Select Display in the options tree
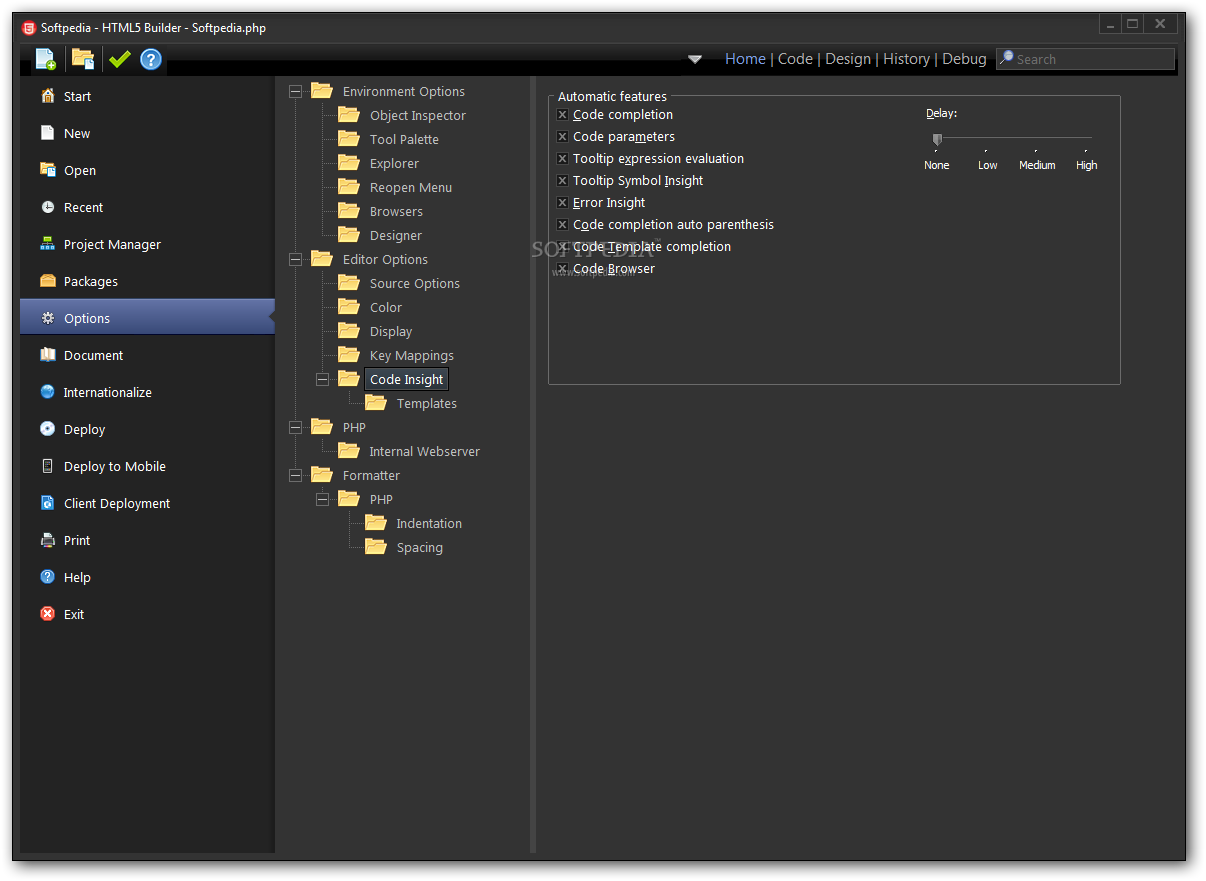The height and width of the screenshot is (881, 1206). click(x=391, y=331)
